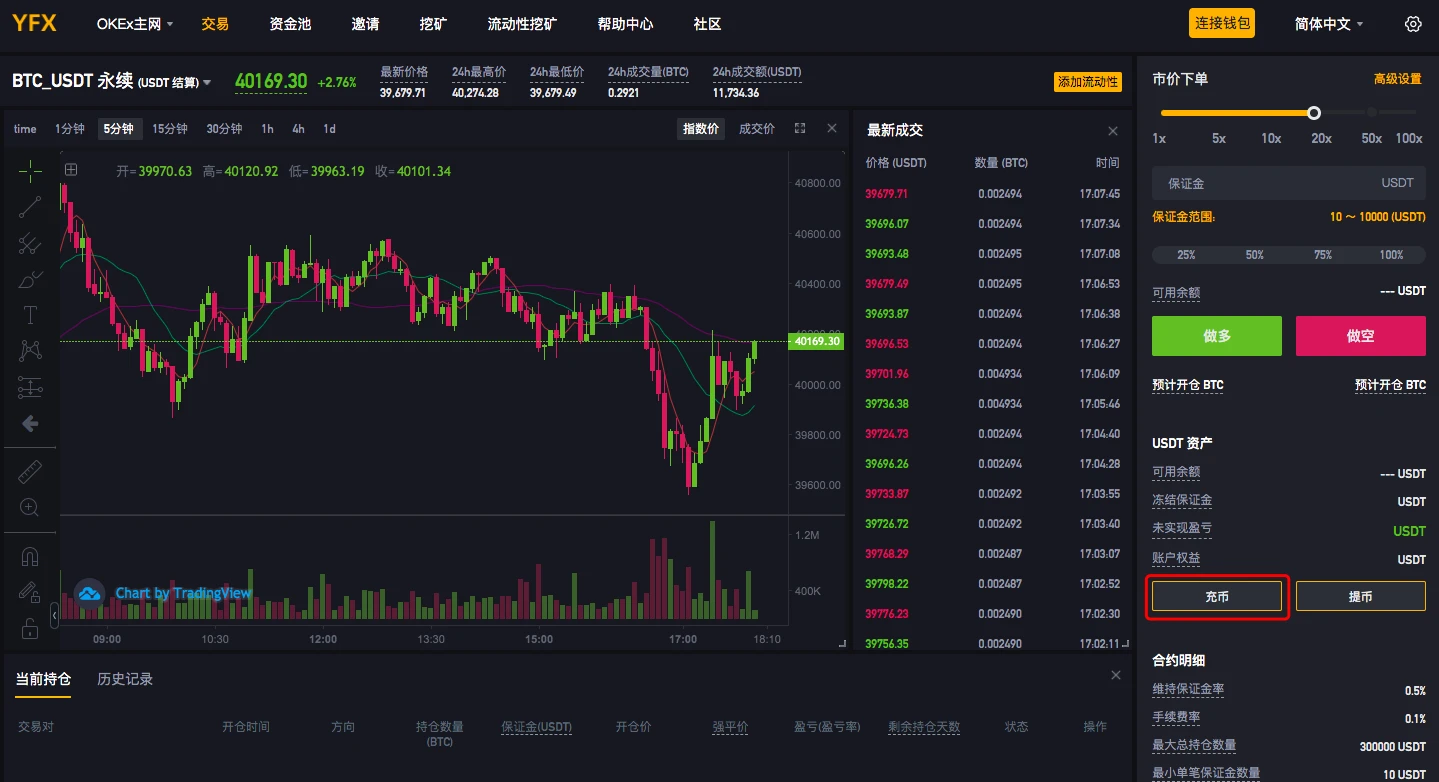
Task: Toggle magnet mode on chart
Action: pos(30,556)
